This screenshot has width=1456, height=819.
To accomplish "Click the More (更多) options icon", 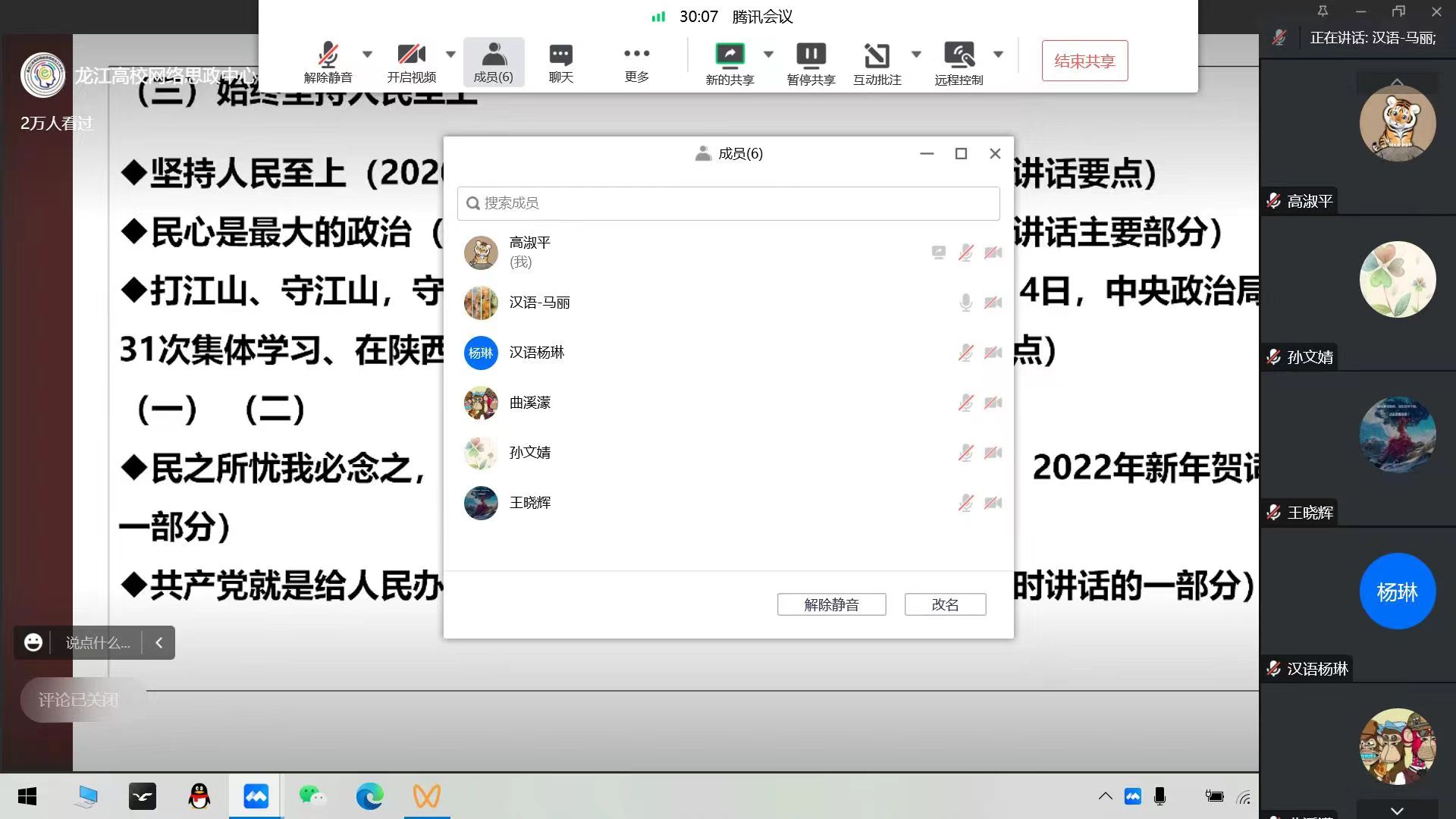I will point(636,54).
